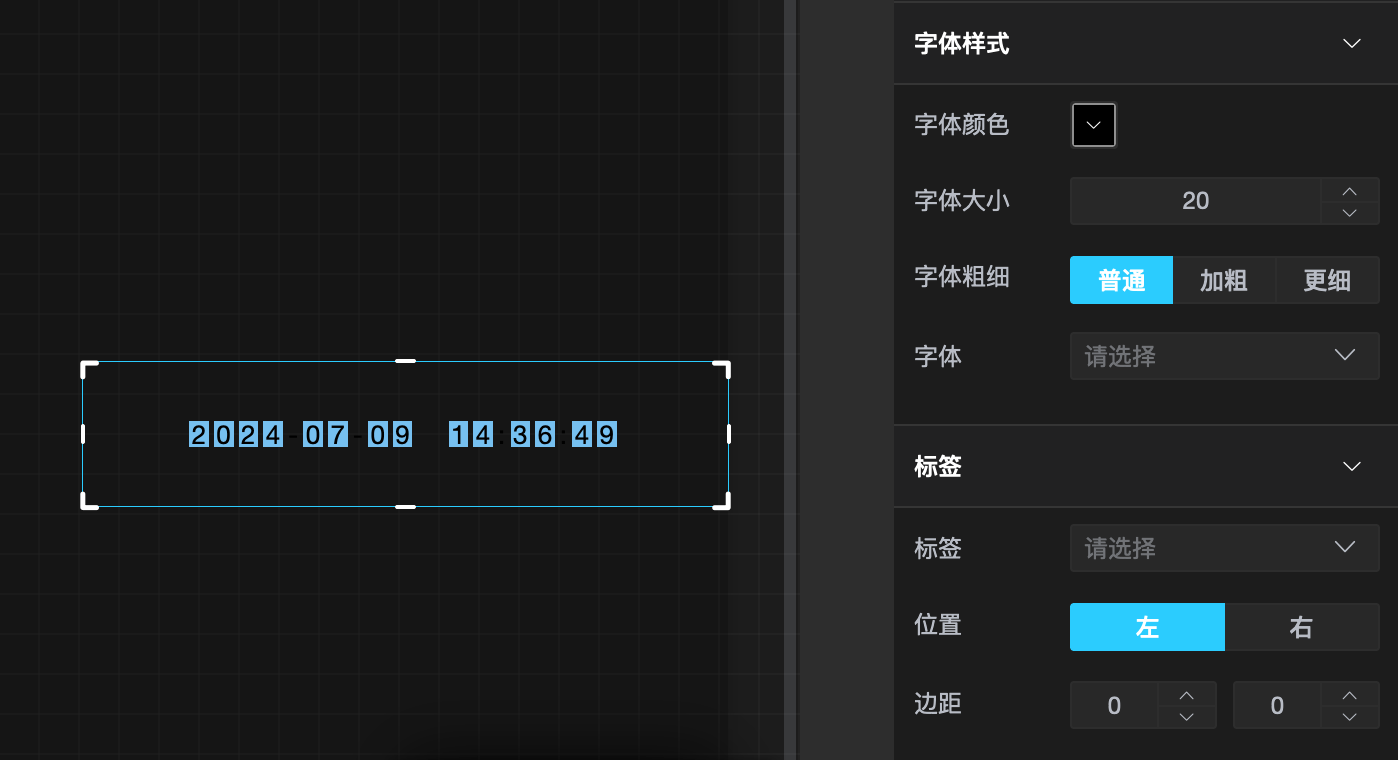
Task: Click the 标签 section header title
Action: 938,466
